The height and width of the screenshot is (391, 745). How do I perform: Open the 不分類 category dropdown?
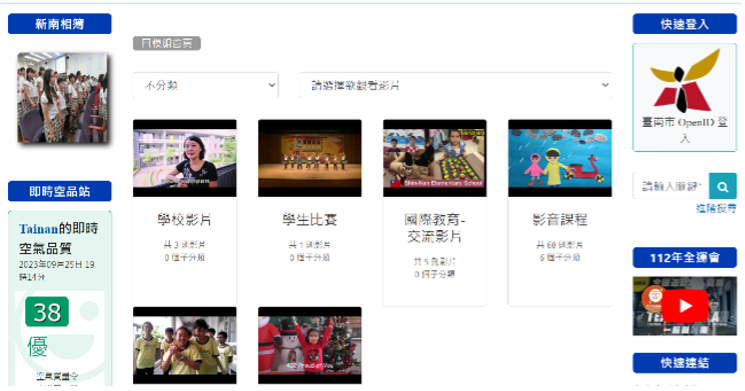pyautogui.click(x=206, y=85)
